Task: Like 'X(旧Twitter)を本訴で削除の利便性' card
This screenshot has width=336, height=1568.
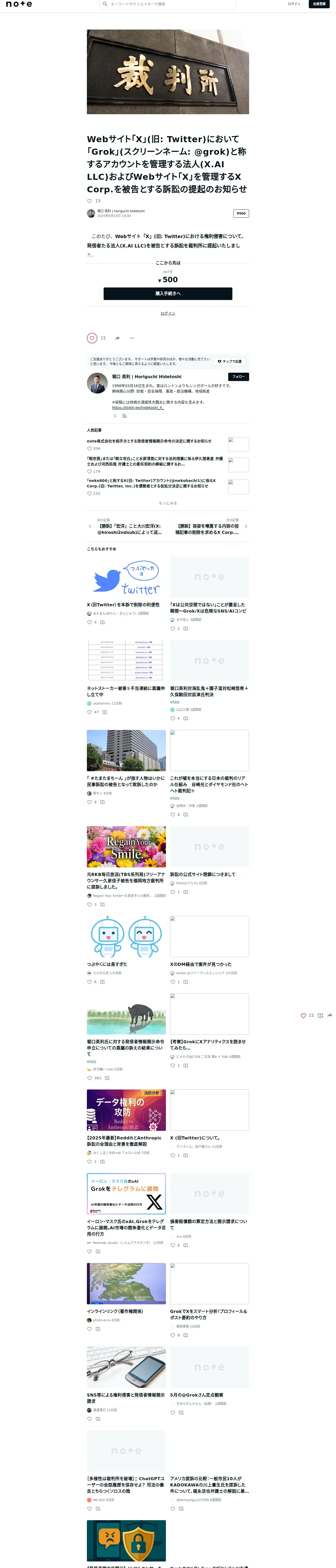Action: tap(90, 622)
